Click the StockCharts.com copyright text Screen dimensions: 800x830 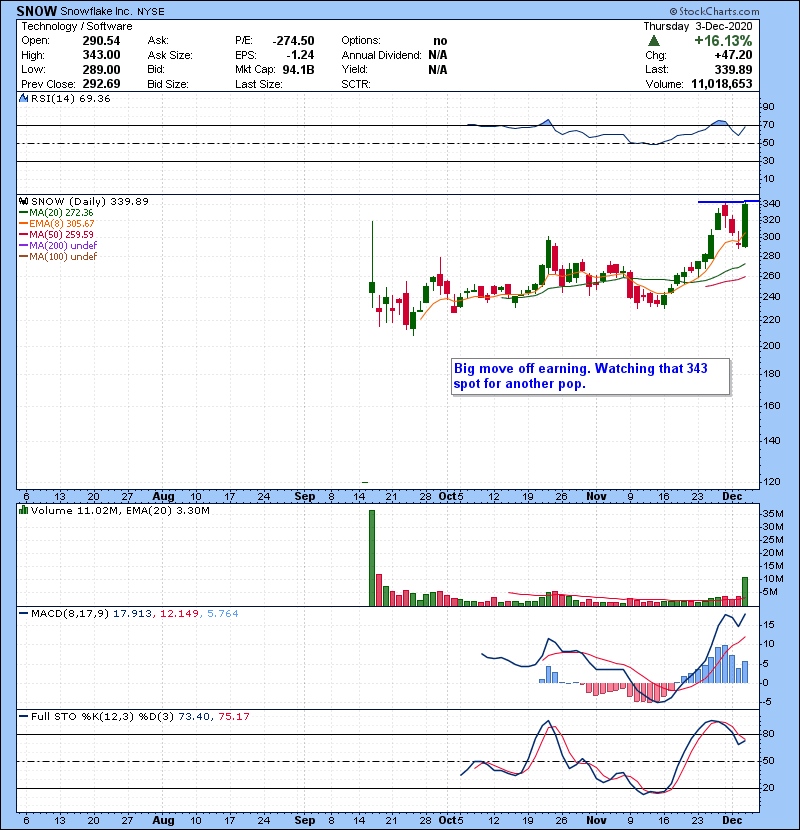714,11
